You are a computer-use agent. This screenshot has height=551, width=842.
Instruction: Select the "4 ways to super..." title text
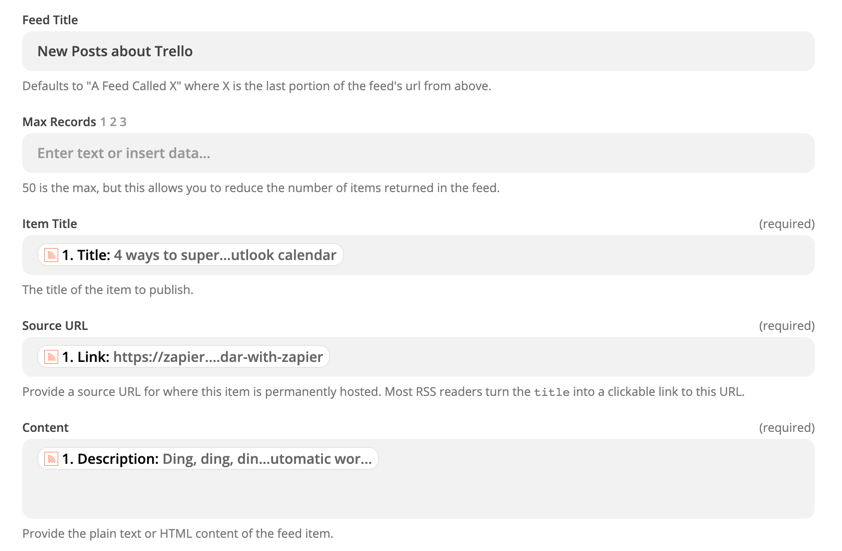click(225, 255)
